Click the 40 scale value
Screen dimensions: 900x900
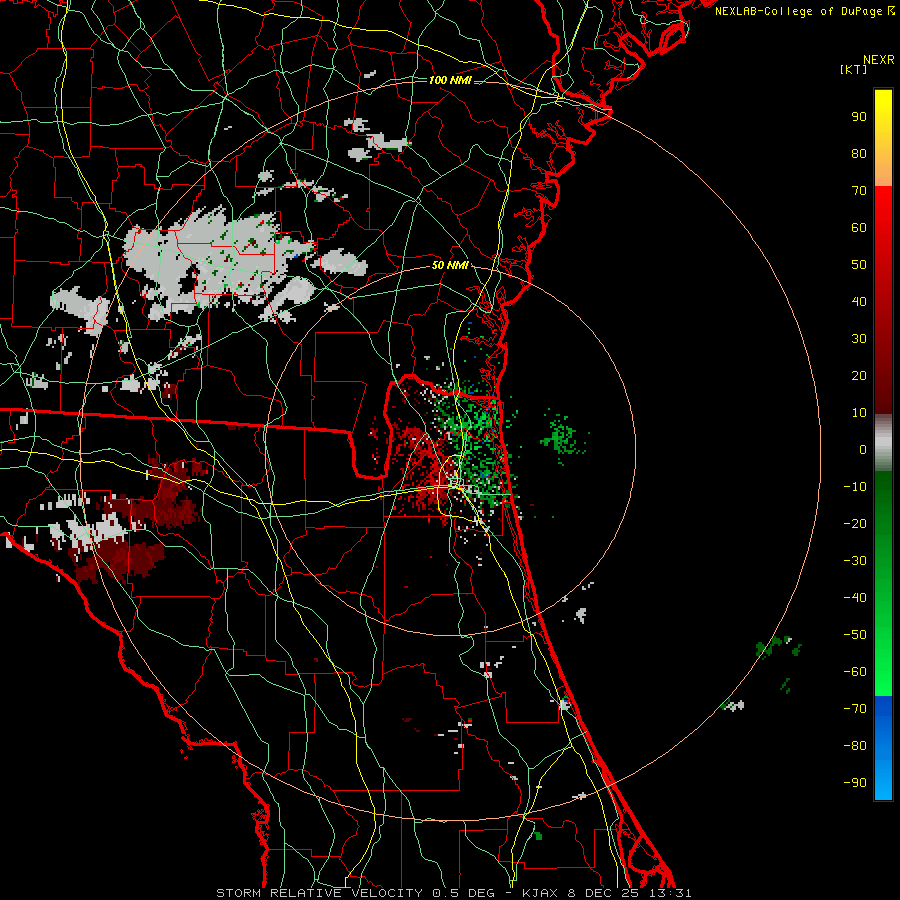[859, 302]
